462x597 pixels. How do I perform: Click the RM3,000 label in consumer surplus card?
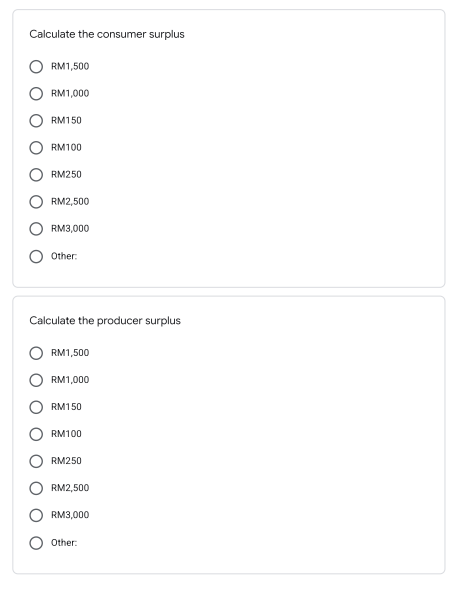point(70,228)
